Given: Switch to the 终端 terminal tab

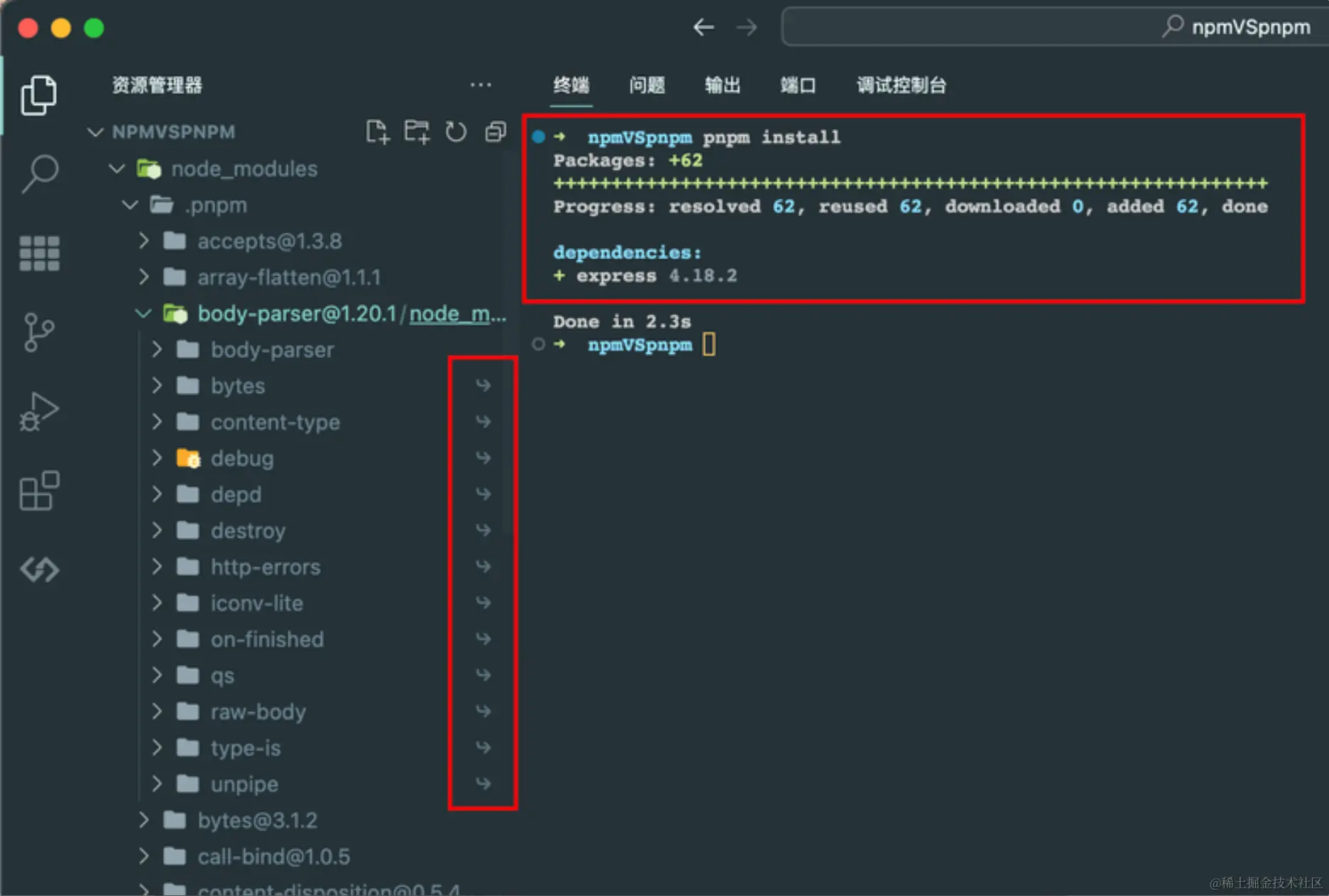Looking at the screenshot, I should pyautogui.click(x=571, y=85).
